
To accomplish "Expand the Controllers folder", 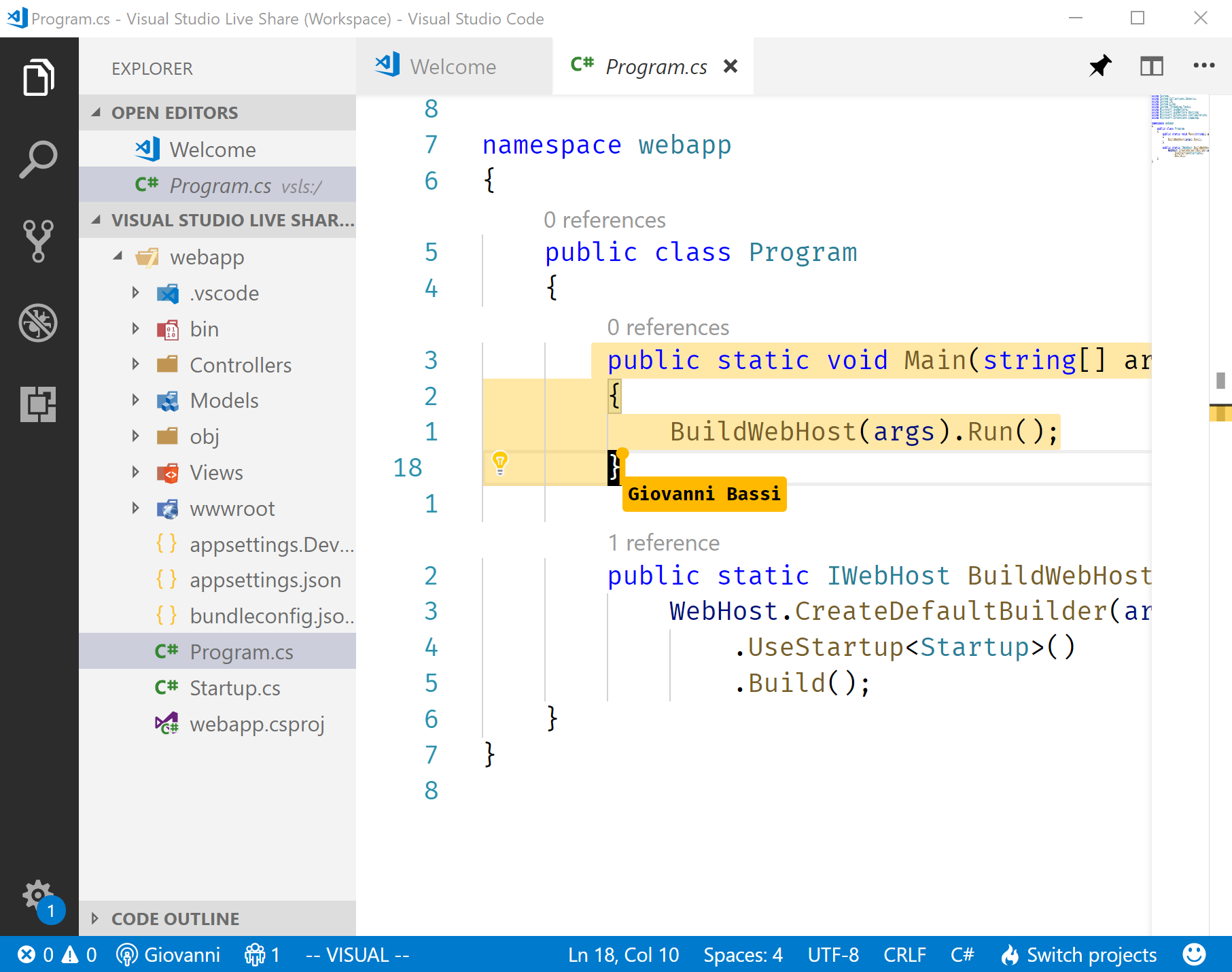I will point(135,364).
